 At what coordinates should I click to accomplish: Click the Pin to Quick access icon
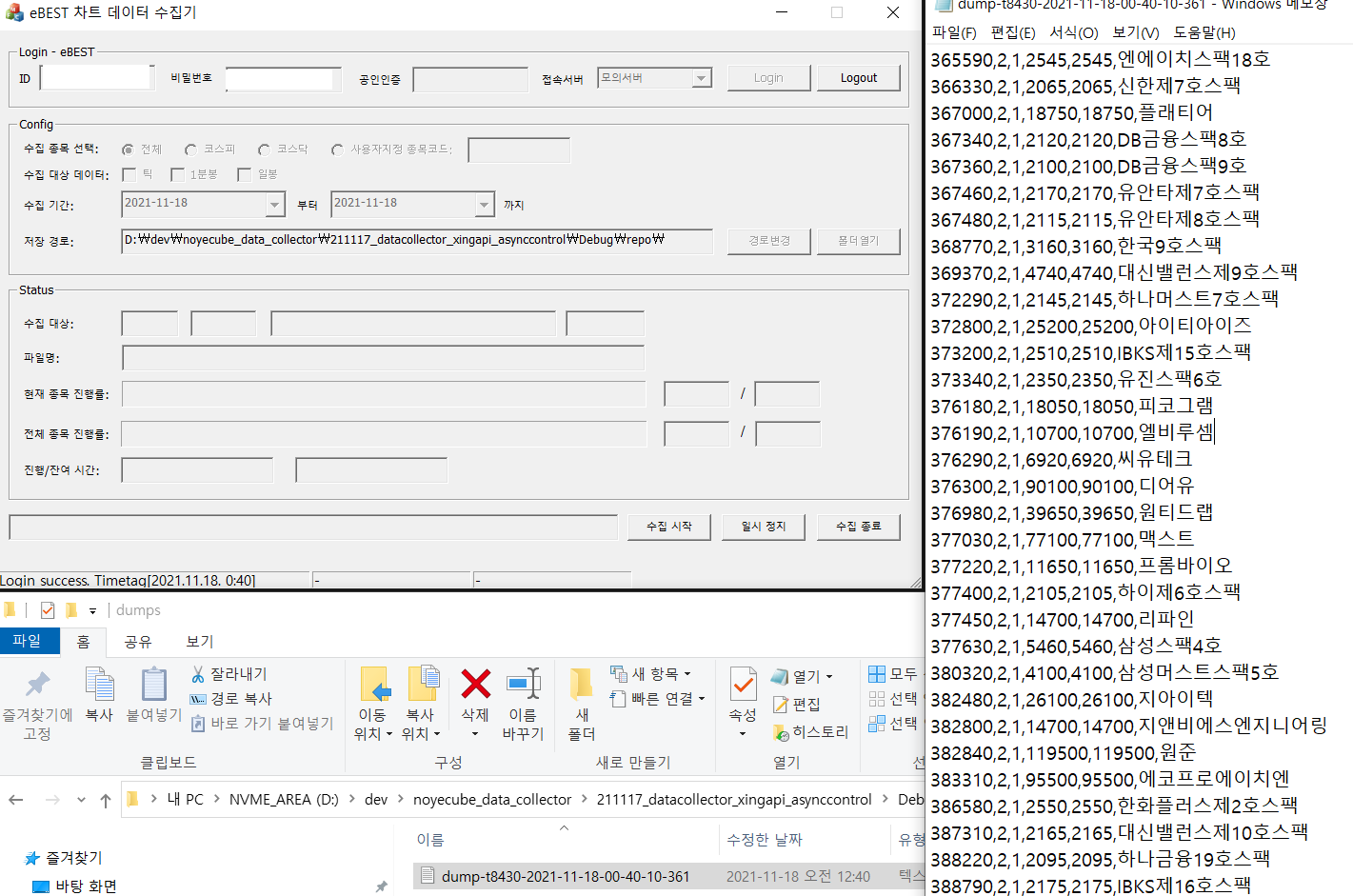click(x=37, y=684)
